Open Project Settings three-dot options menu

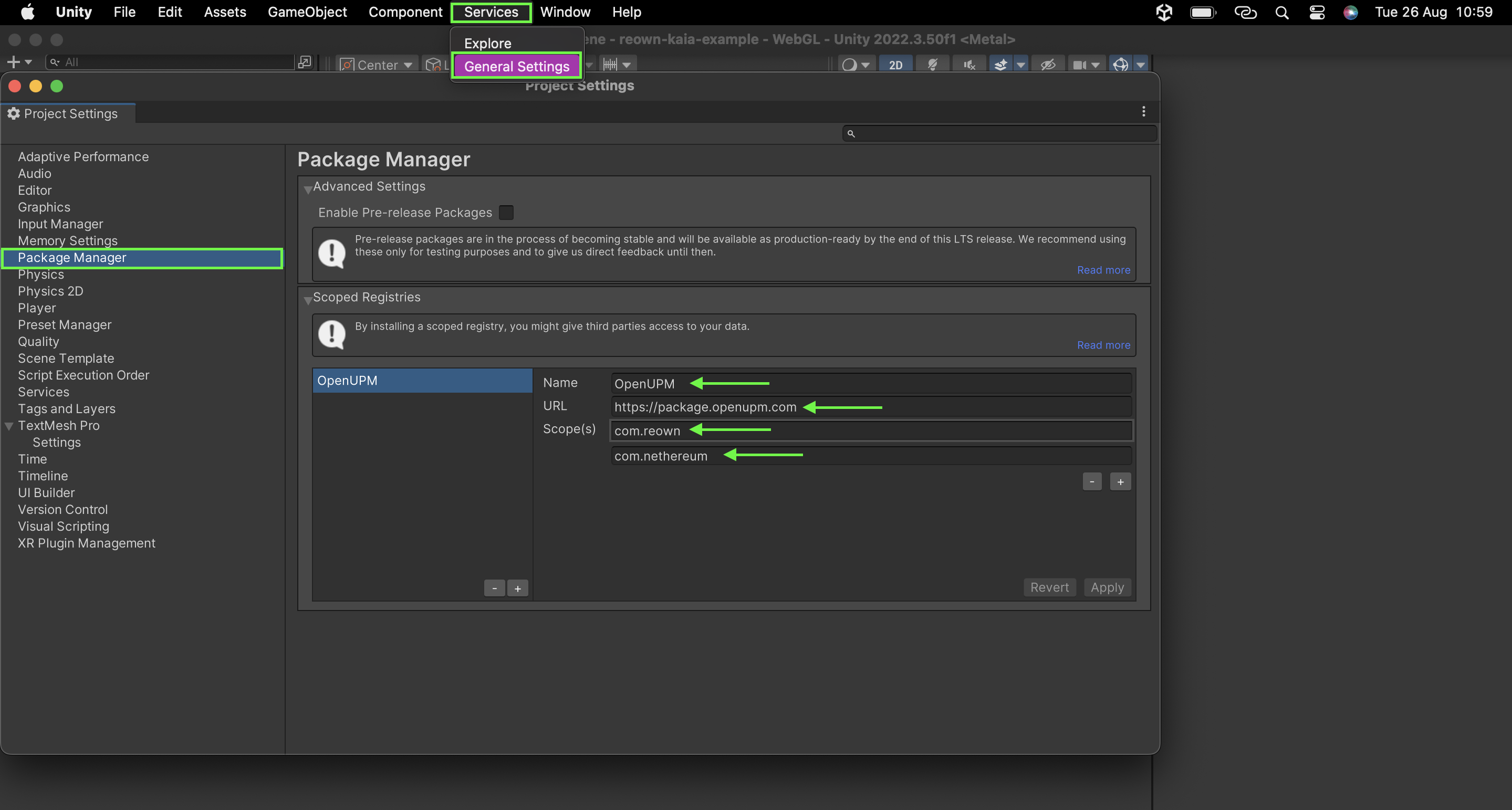pos(1143,111)
